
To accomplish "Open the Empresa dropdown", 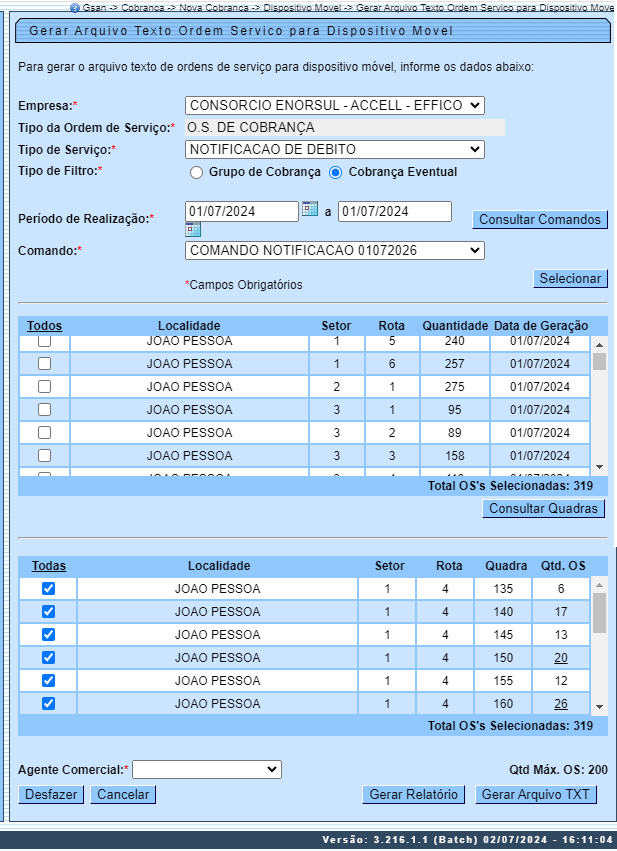I will 334,105.
